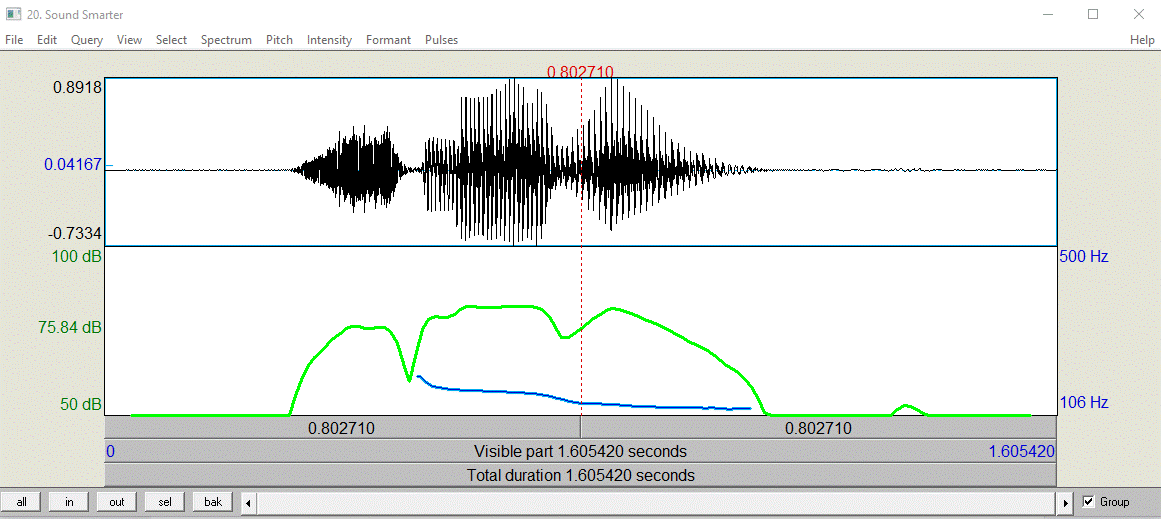Viewport: 1161px width, 519px height.
Task: Click the 'all' zoom button
Action: click(22, 502)
